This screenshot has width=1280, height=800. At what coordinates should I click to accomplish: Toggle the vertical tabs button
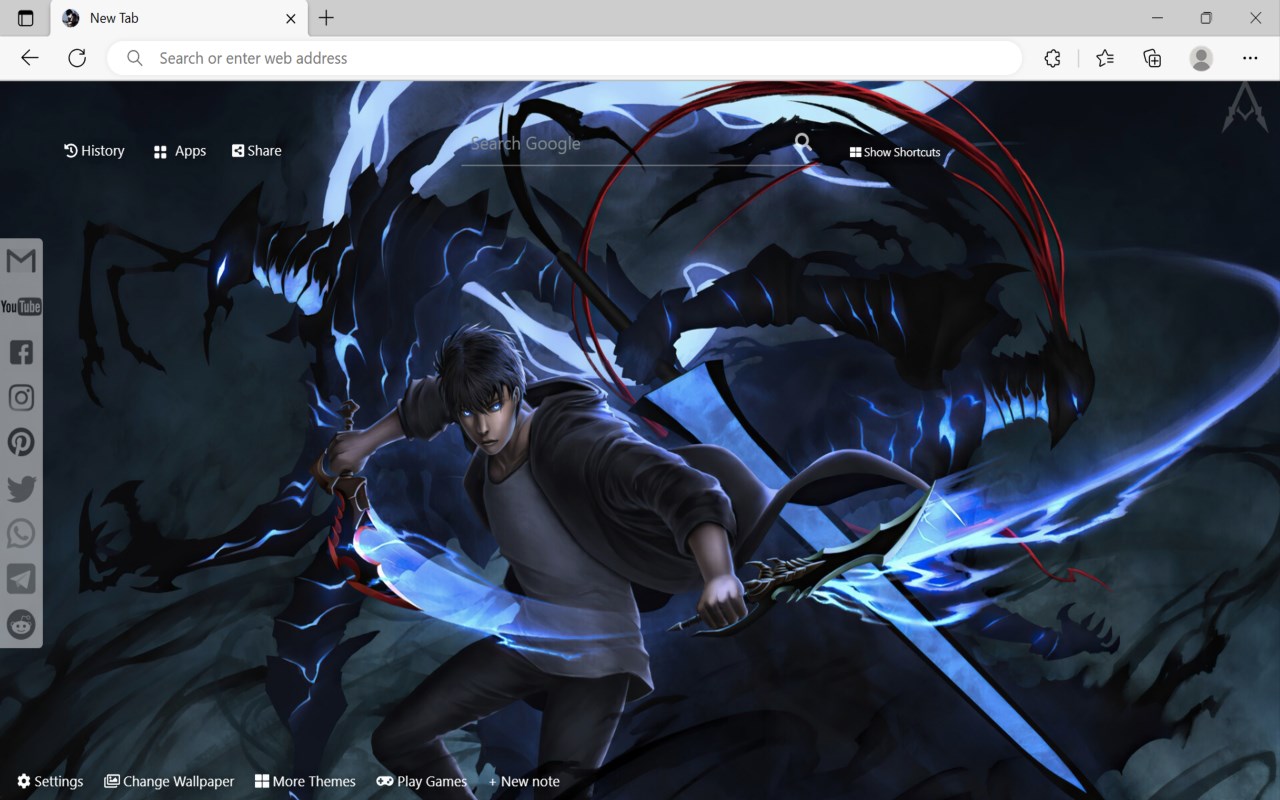point(26,18)
